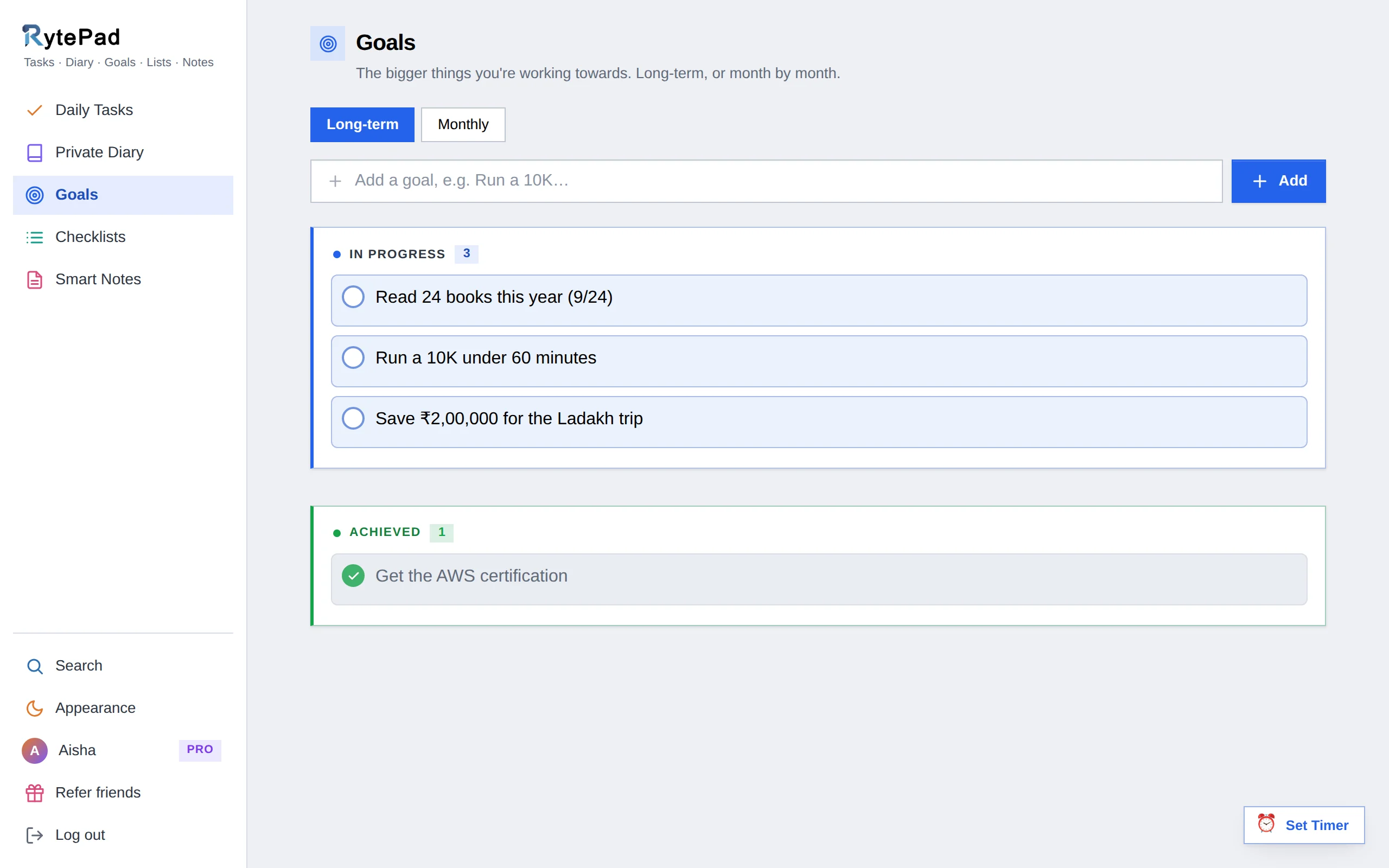Click the "Get the AWS certification" text
This screenshot has height=868, width=1389.
pyautogui.click(x=471, y=576)
